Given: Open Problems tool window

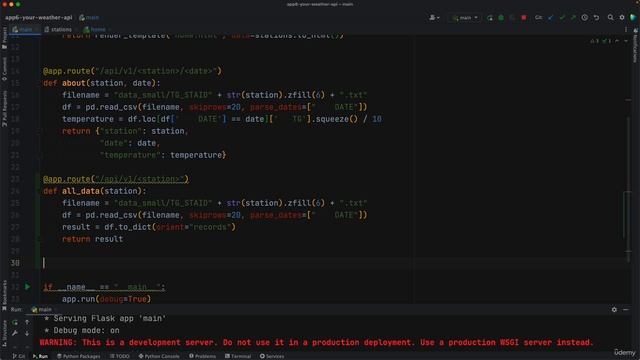Looking at the screenshot, I should click(202, 356).
